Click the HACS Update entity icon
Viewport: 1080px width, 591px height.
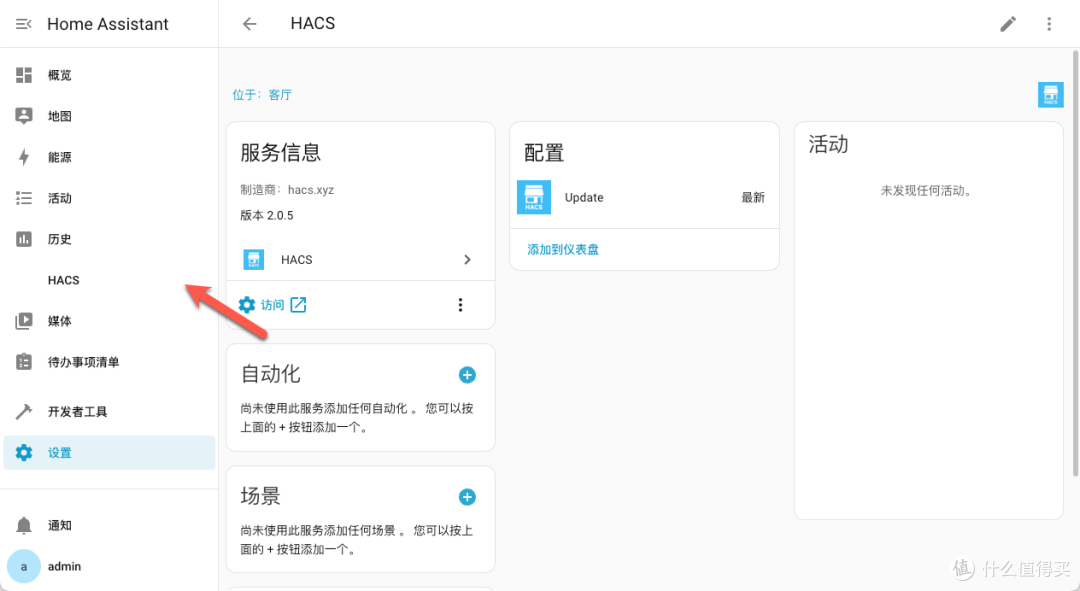[534, 197]
